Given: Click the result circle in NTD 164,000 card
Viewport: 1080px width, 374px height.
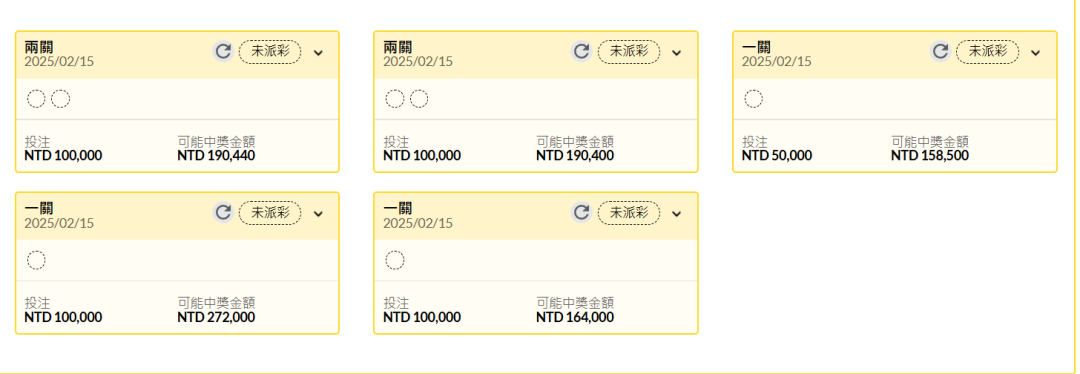Looking at the screenshot, I should tap(395, 260).
